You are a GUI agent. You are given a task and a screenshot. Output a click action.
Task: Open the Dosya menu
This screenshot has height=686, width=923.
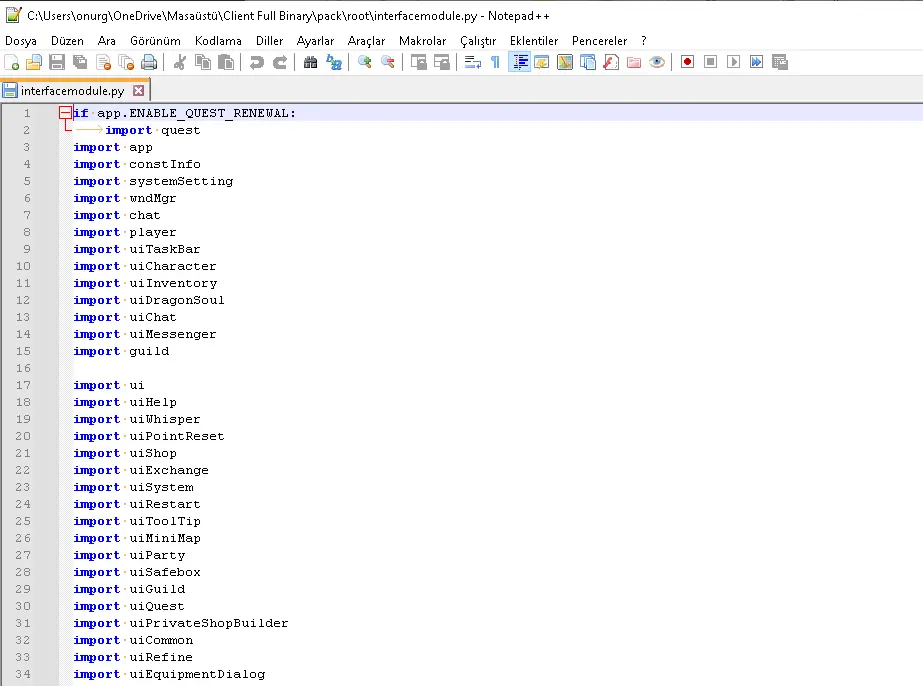[21, 41]
